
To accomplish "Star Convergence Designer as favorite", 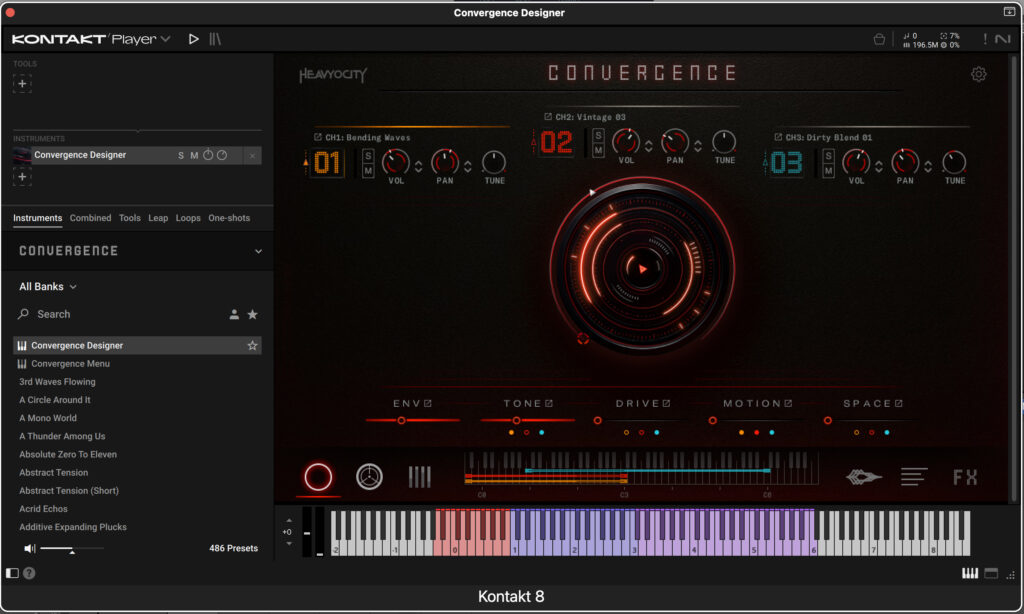I will 253,344.
